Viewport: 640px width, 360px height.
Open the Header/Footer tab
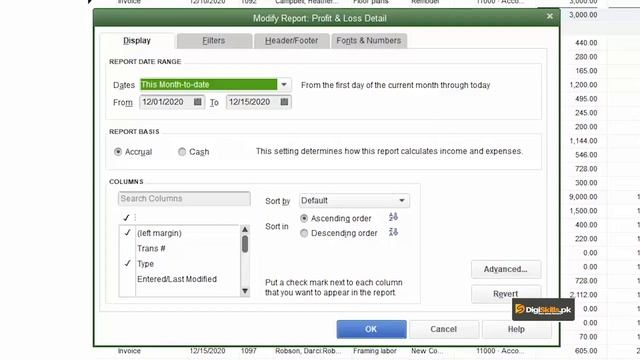[291, 41]
